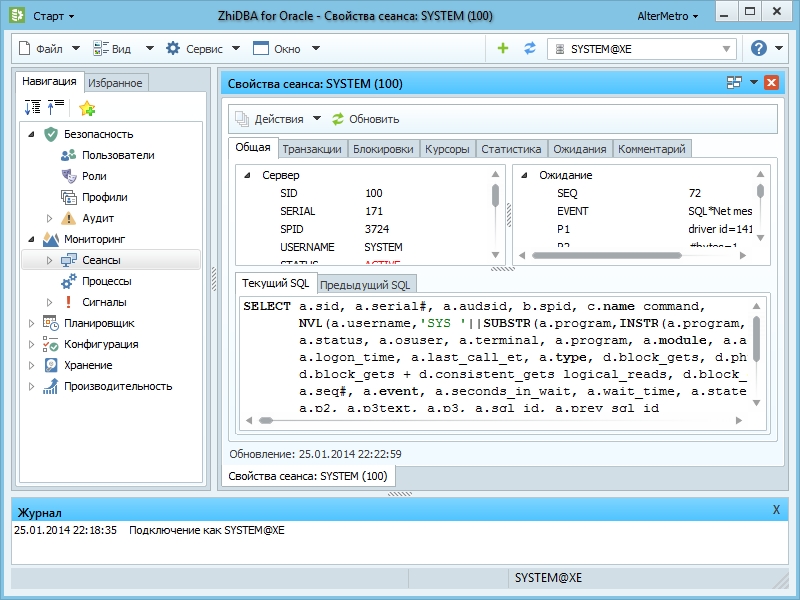Close the Журнал log panel
Screen dimensions: 800x600
(x=776, y=510)
